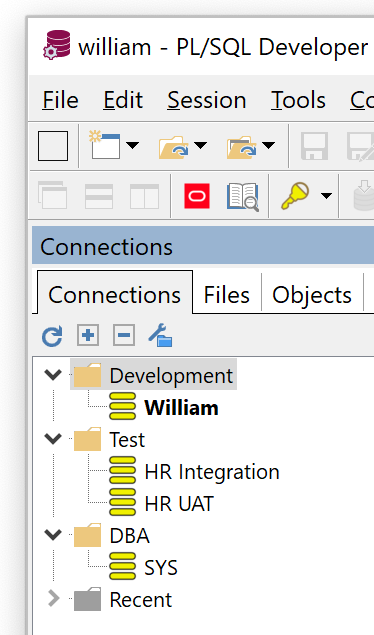Select the William connection
This screenshot has height=635, width=374.
coord(181,407)
